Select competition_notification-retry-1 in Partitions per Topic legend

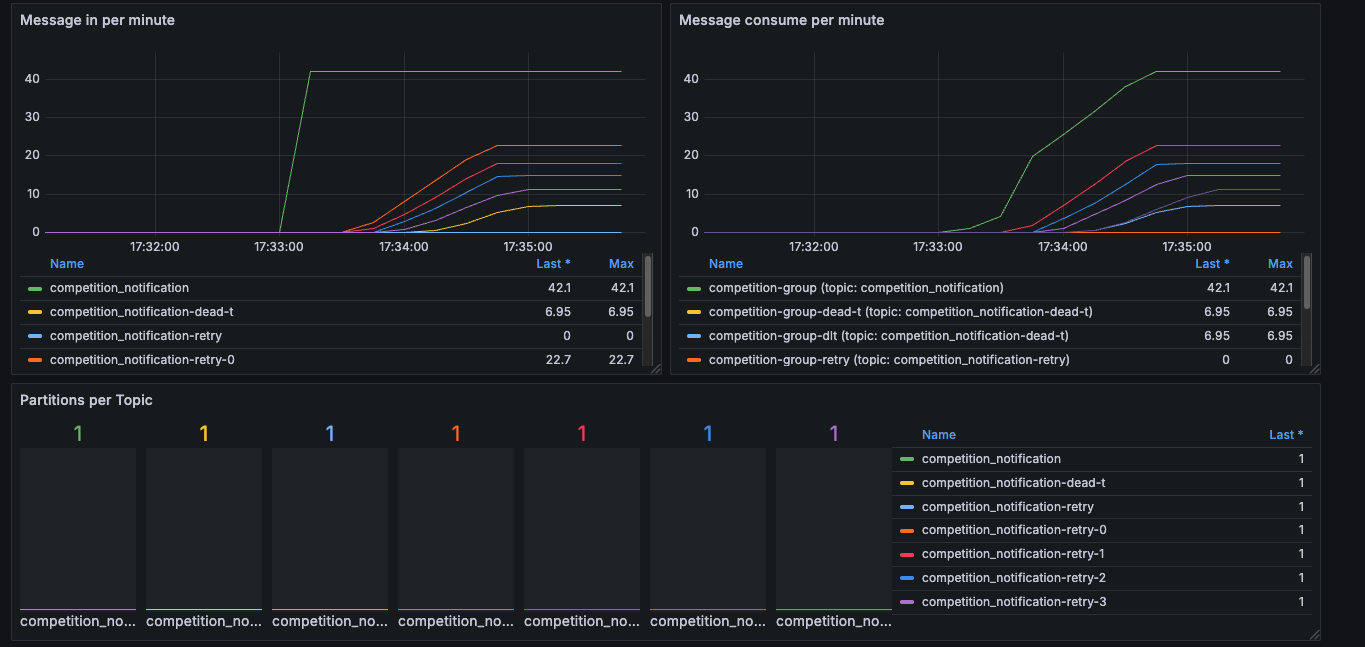(1013, 554)
